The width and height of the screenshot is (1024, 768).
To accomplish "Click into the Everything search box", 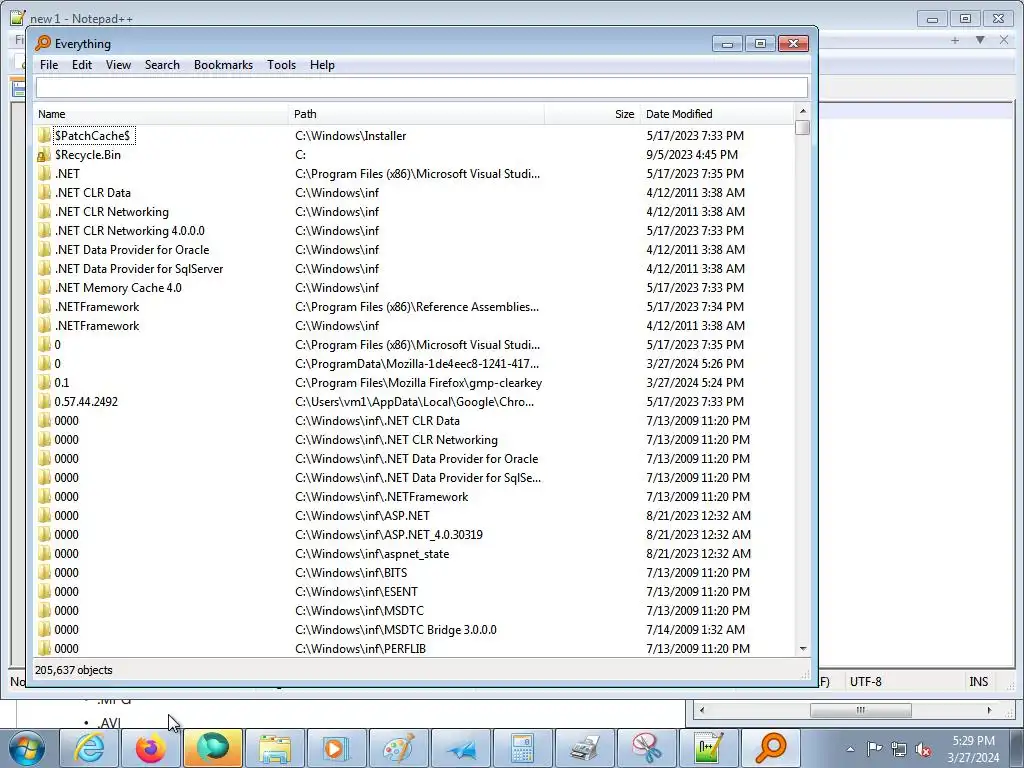I will tap(421, 88).
